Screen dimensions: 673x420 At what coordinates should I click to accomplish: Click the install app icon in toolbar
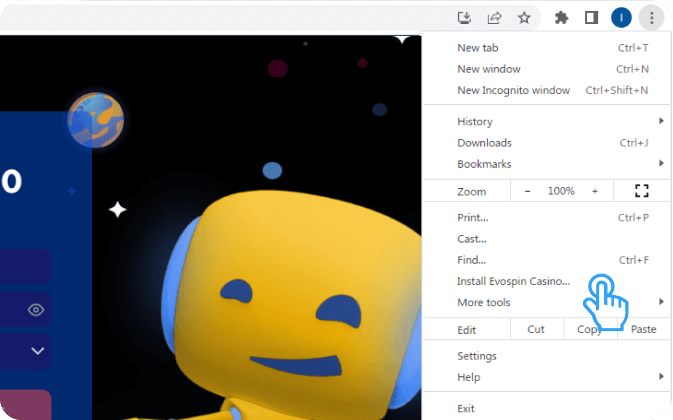click(464, 17)
